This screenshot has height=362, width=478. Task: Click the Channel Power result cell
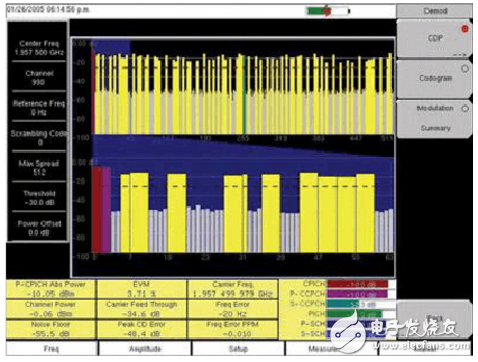pos(51,309)
